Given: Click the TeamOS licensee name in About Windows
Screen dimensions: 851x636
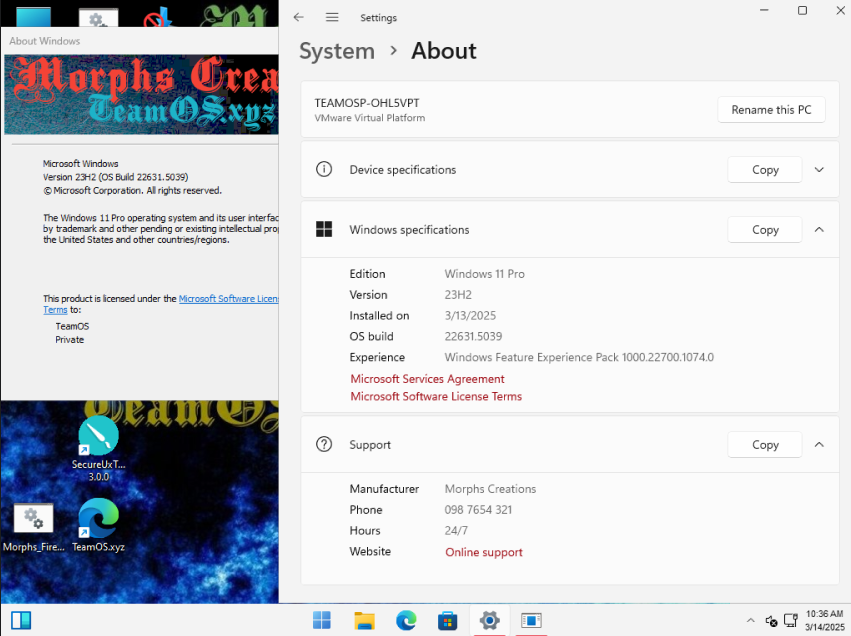Looking at the screenshot, I should (72, 326).
